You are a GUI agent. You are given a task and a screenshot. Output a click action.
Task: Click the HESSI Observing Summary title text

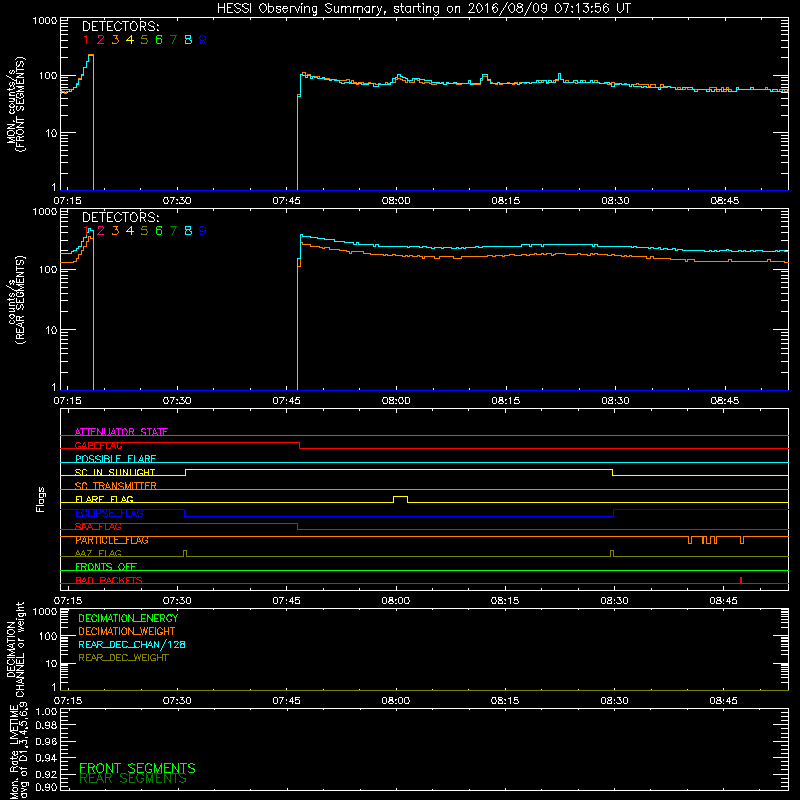(x=423, y=8)
